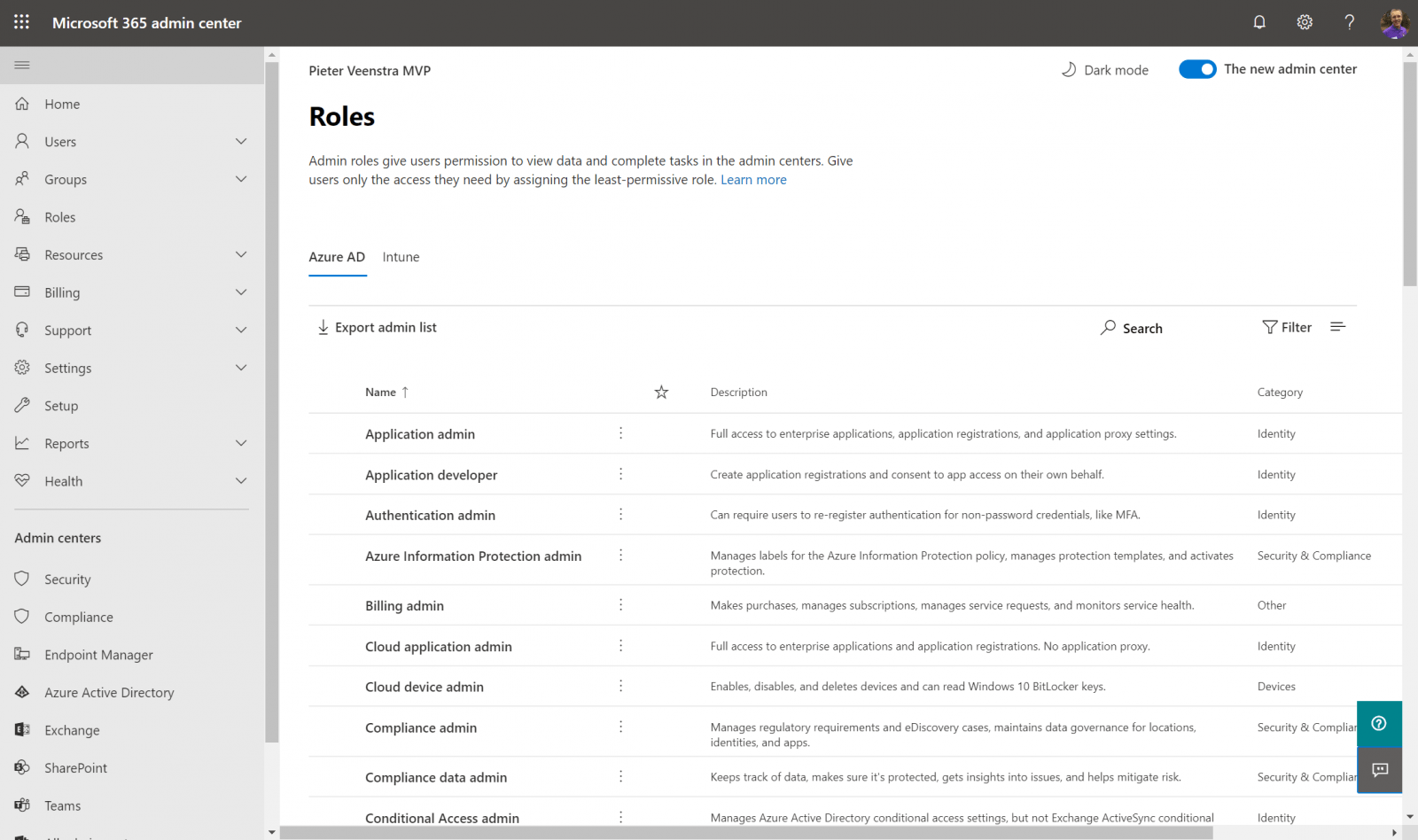Expand the Support menu chevron
The image size is (1418, 840).
pos(241,330)
